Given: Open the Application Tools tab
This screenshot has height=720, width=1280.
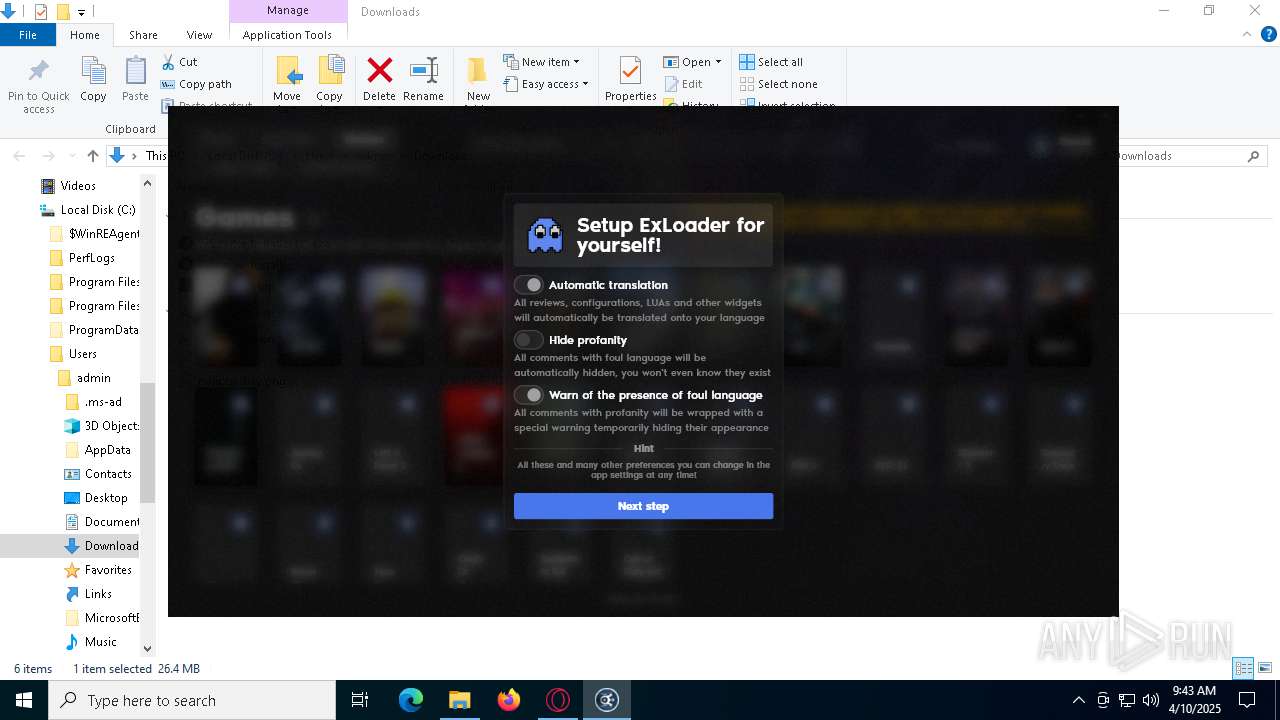Looking at the screenshot, I should [287, 35].
